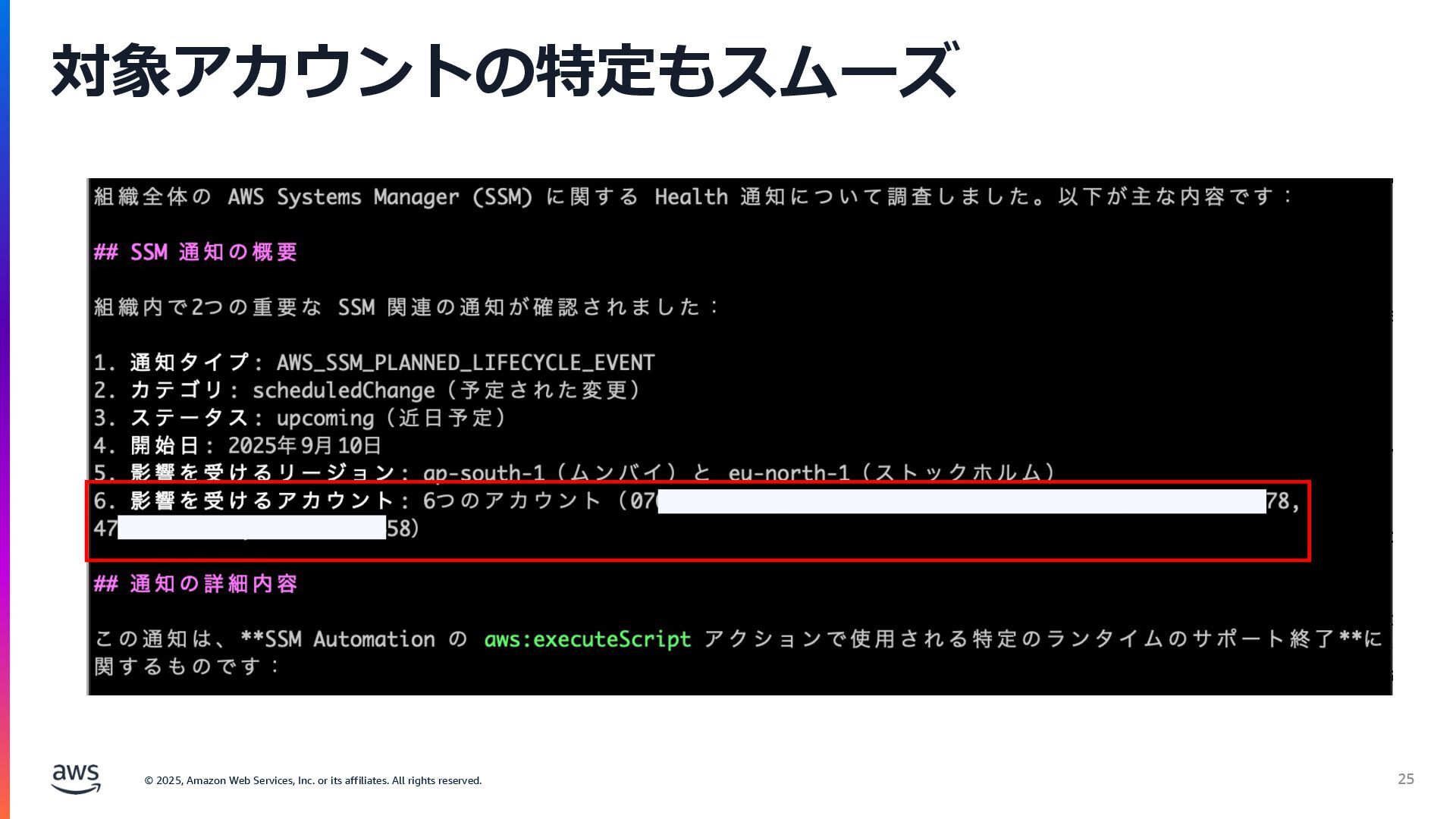The height and width of the screenshot is (819, 1456).
Task: Click the ap-south-1 region text
Action: tap(483, 473)
